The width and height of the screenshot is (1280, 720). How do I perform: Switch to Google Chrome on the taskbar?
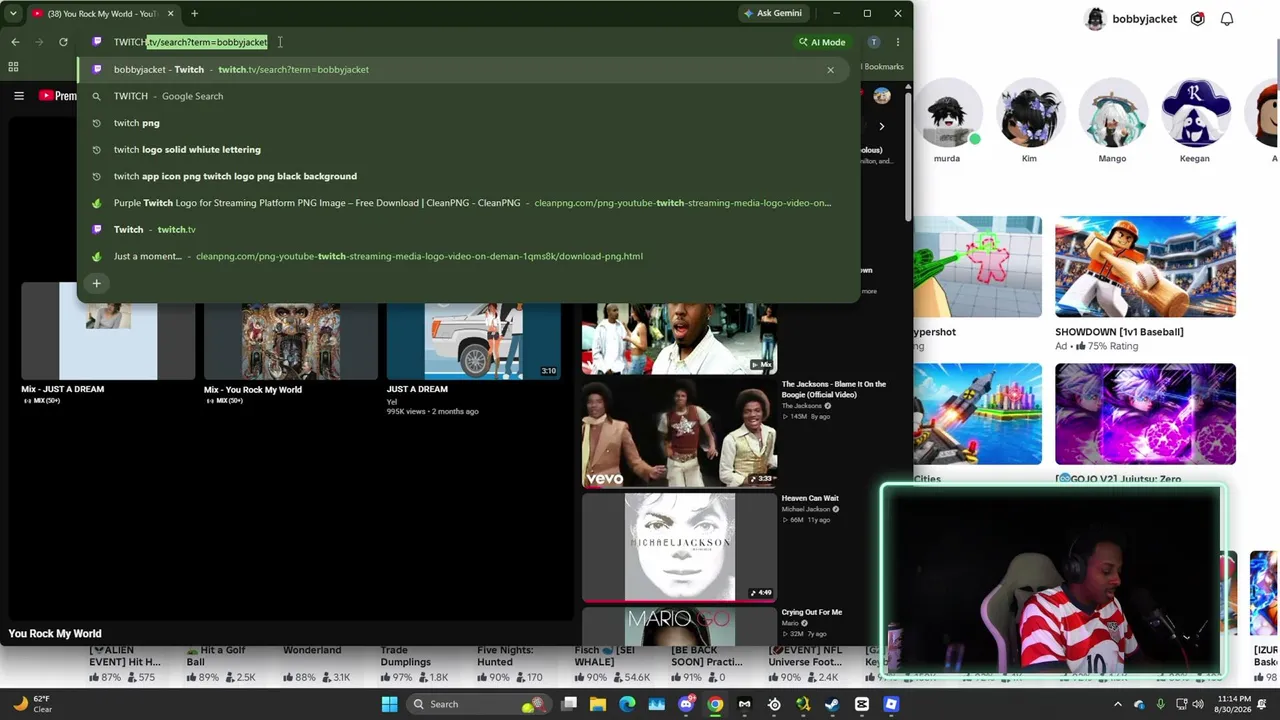715,704
